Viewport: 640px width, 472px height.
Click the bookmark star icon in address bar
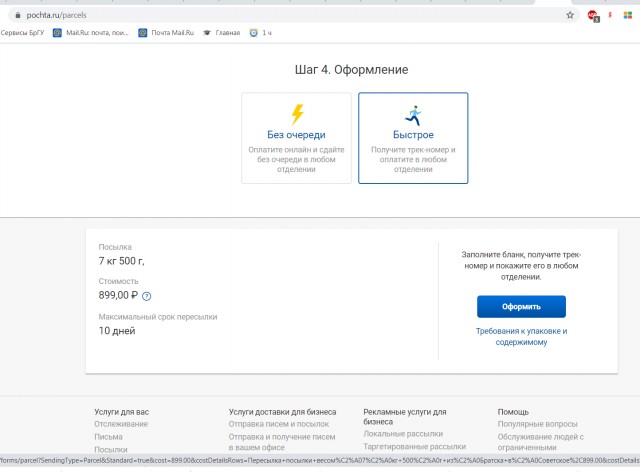pos(570,15)
